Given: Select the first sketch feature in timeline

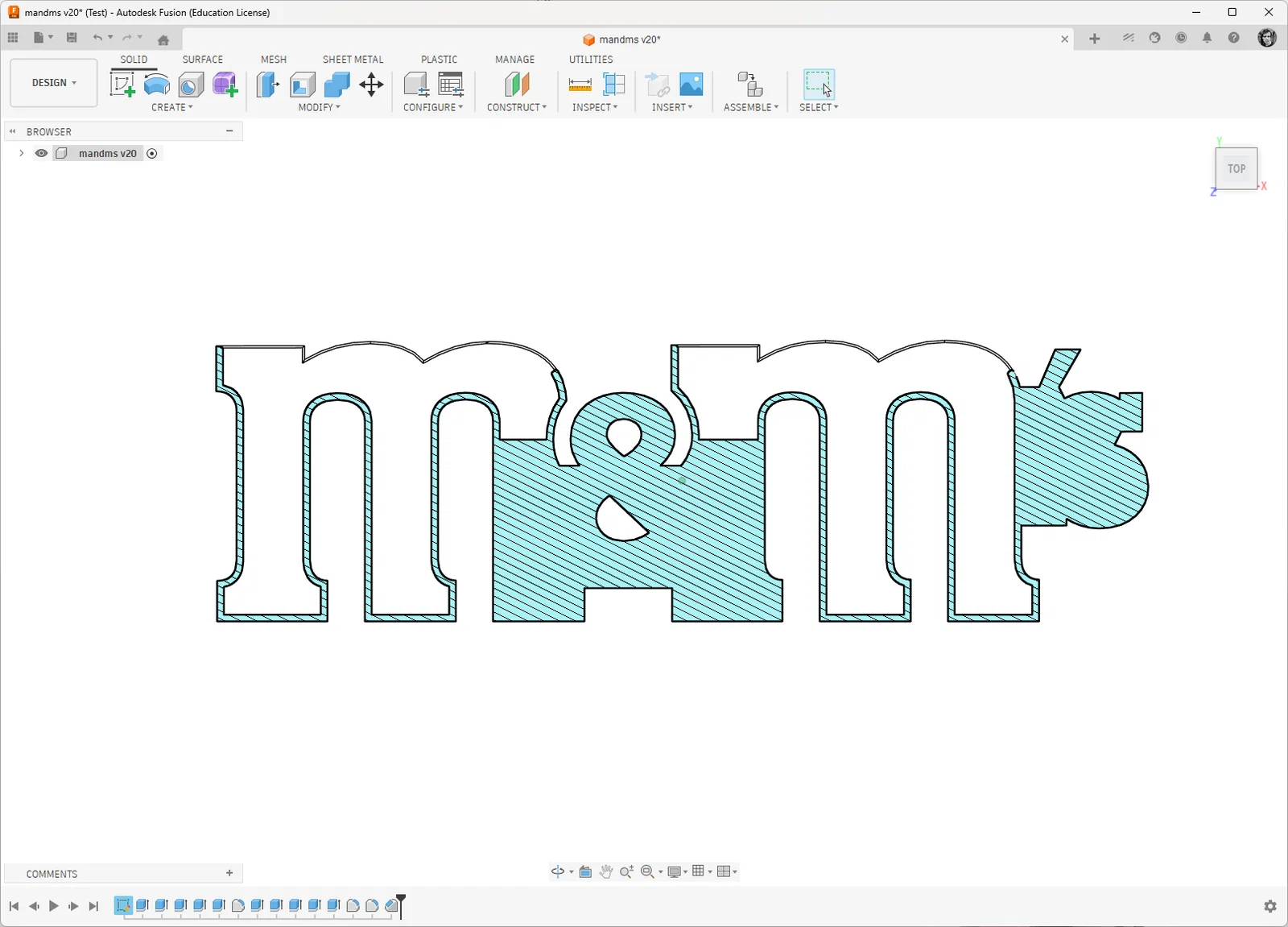Looking at the screenshot, I should click(123, 905).
